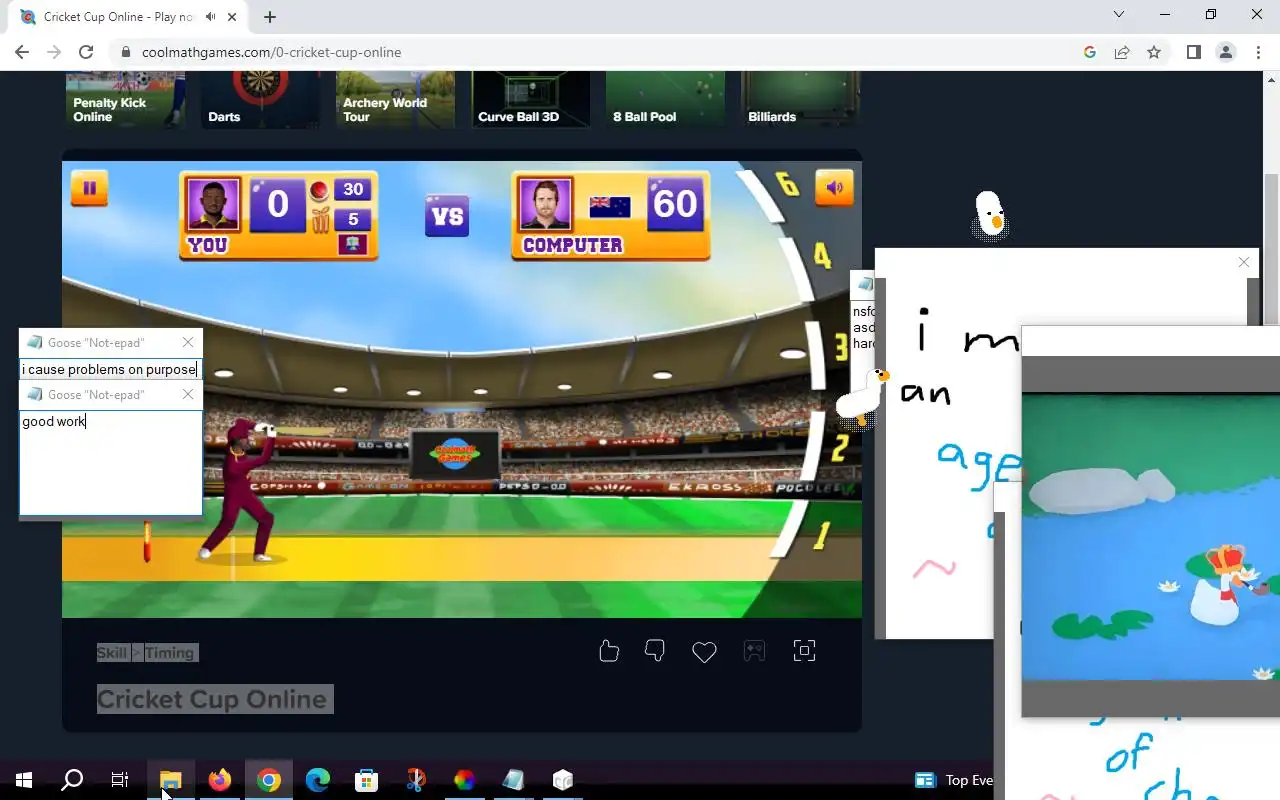Give the game a thumbs up

[609, 652]
